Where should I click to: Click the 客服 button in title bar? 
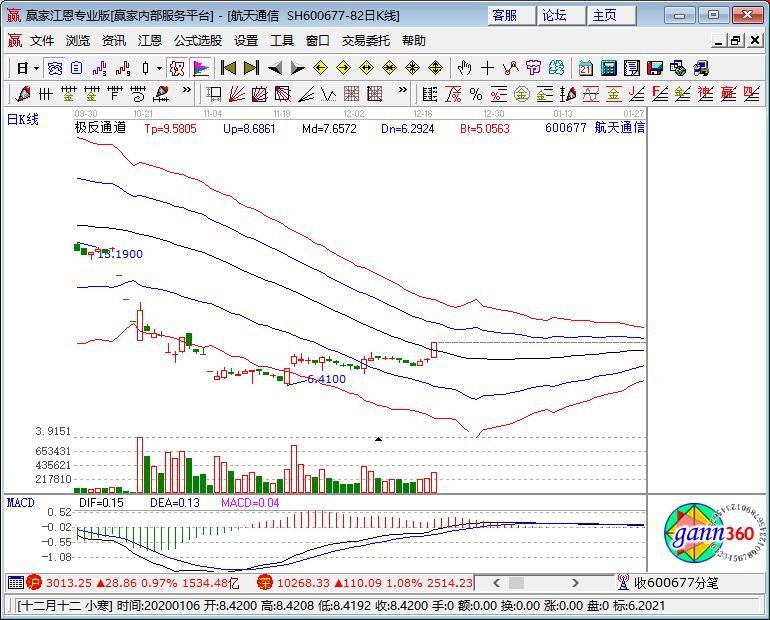click(511, 16)
